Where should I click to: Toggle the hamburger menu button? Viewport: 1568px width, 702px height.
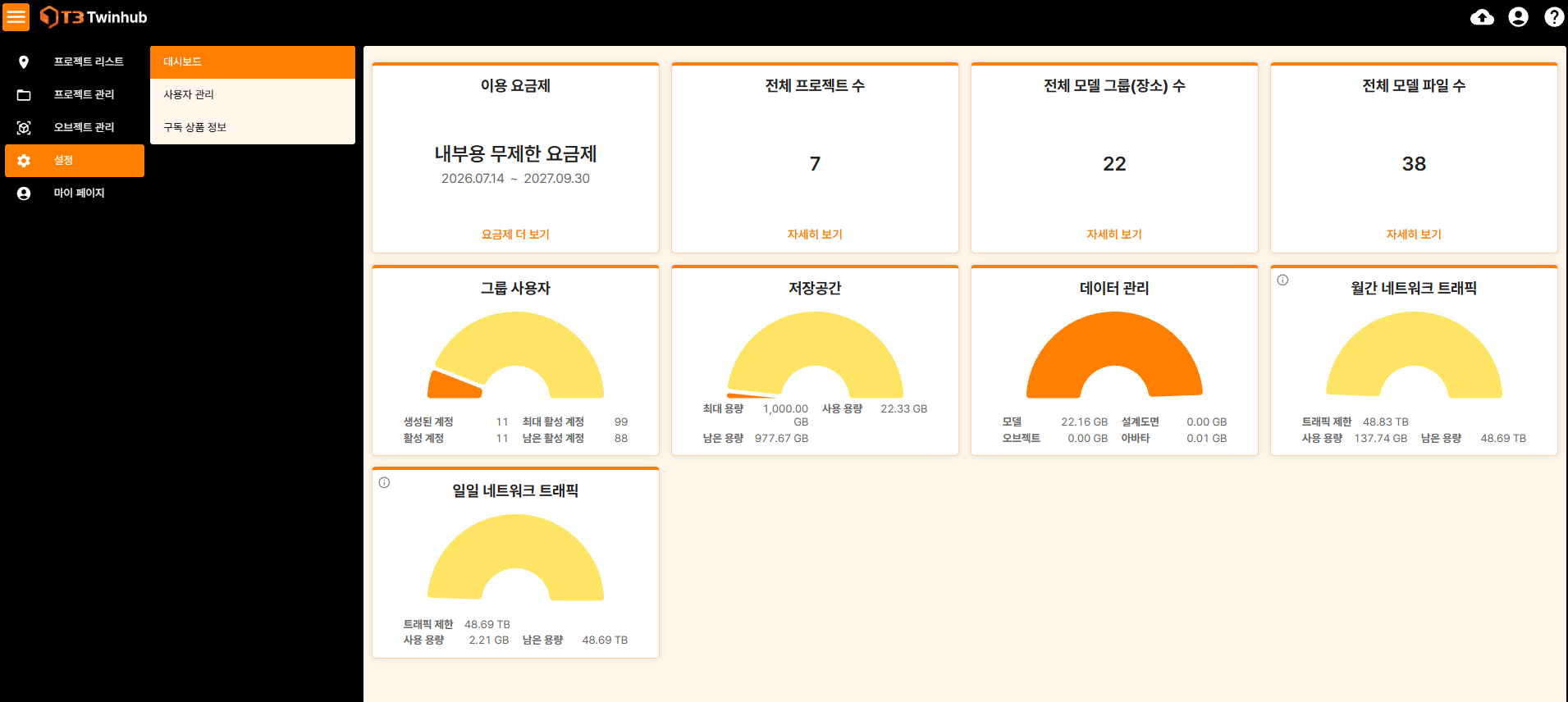tap(16, 16)
